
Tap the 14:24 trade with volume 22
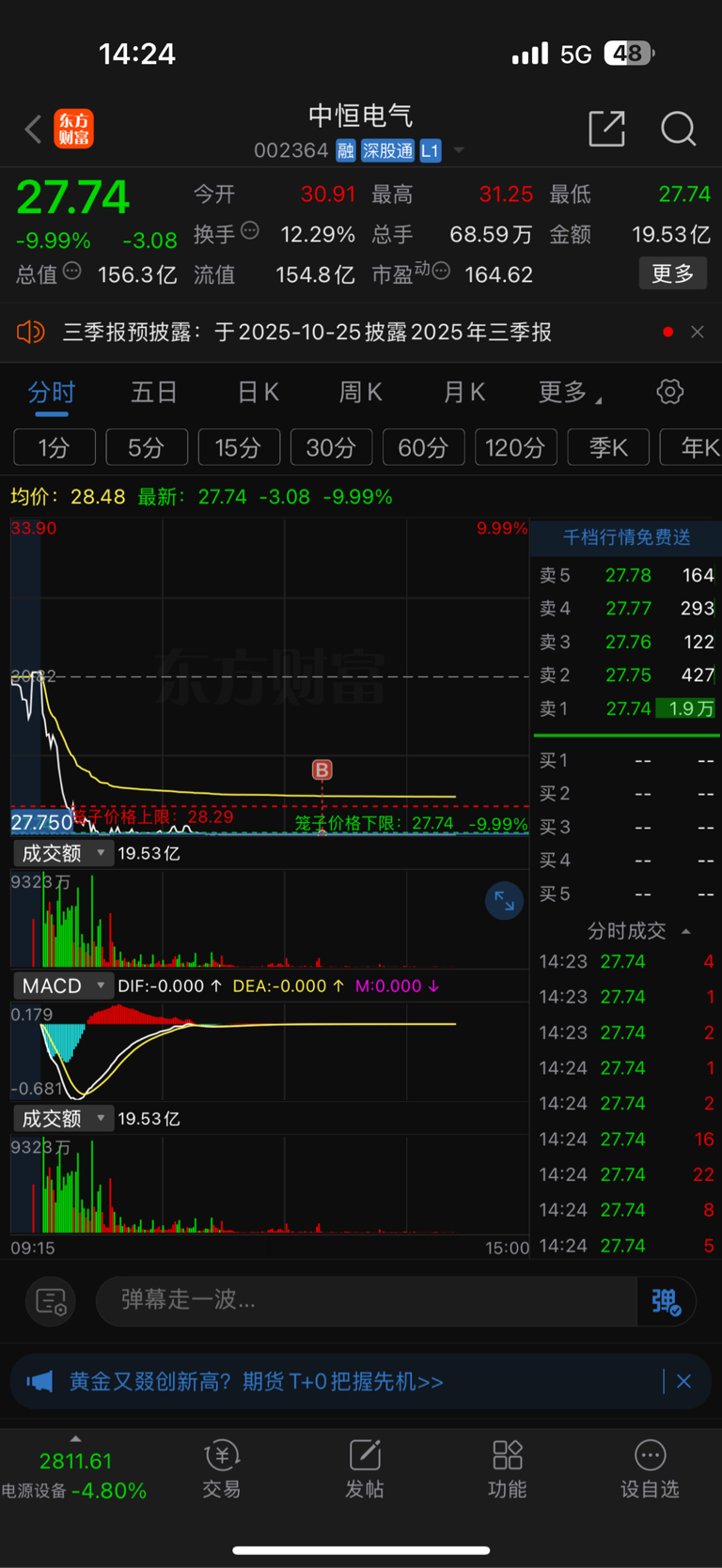pyautogui.click(x=626, y=1174)
